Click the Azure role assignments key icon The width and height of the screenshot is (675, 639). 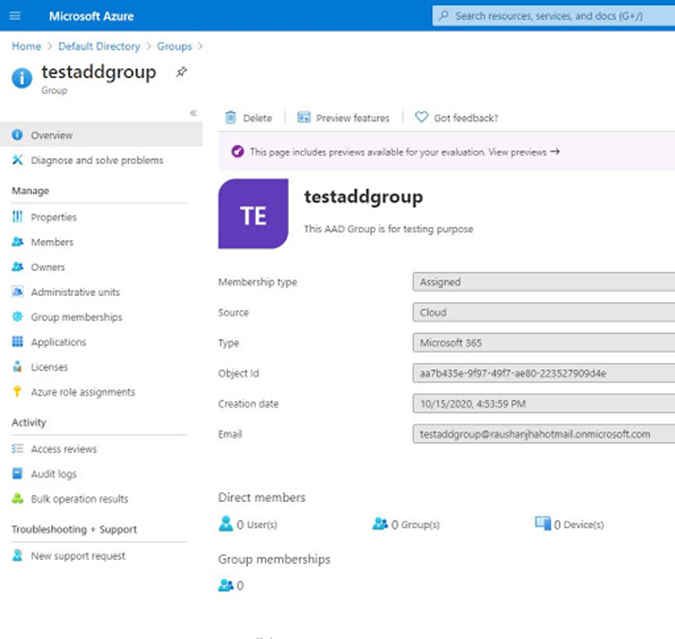pyautogui.click(x=17, y=391)
